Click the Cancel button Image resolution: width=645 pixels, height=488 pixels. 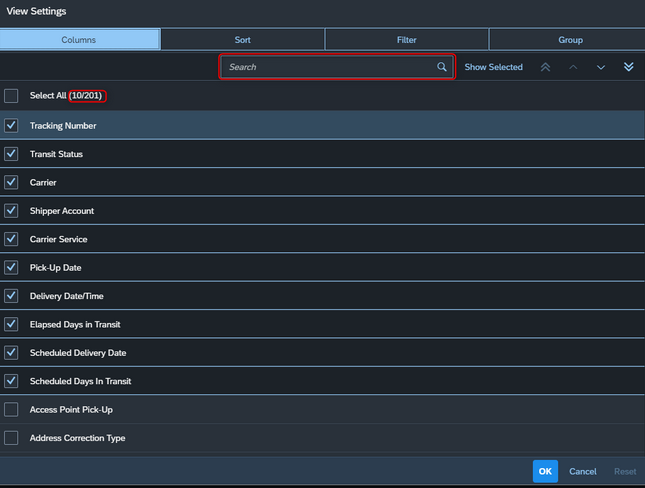(x=582, y=472)
